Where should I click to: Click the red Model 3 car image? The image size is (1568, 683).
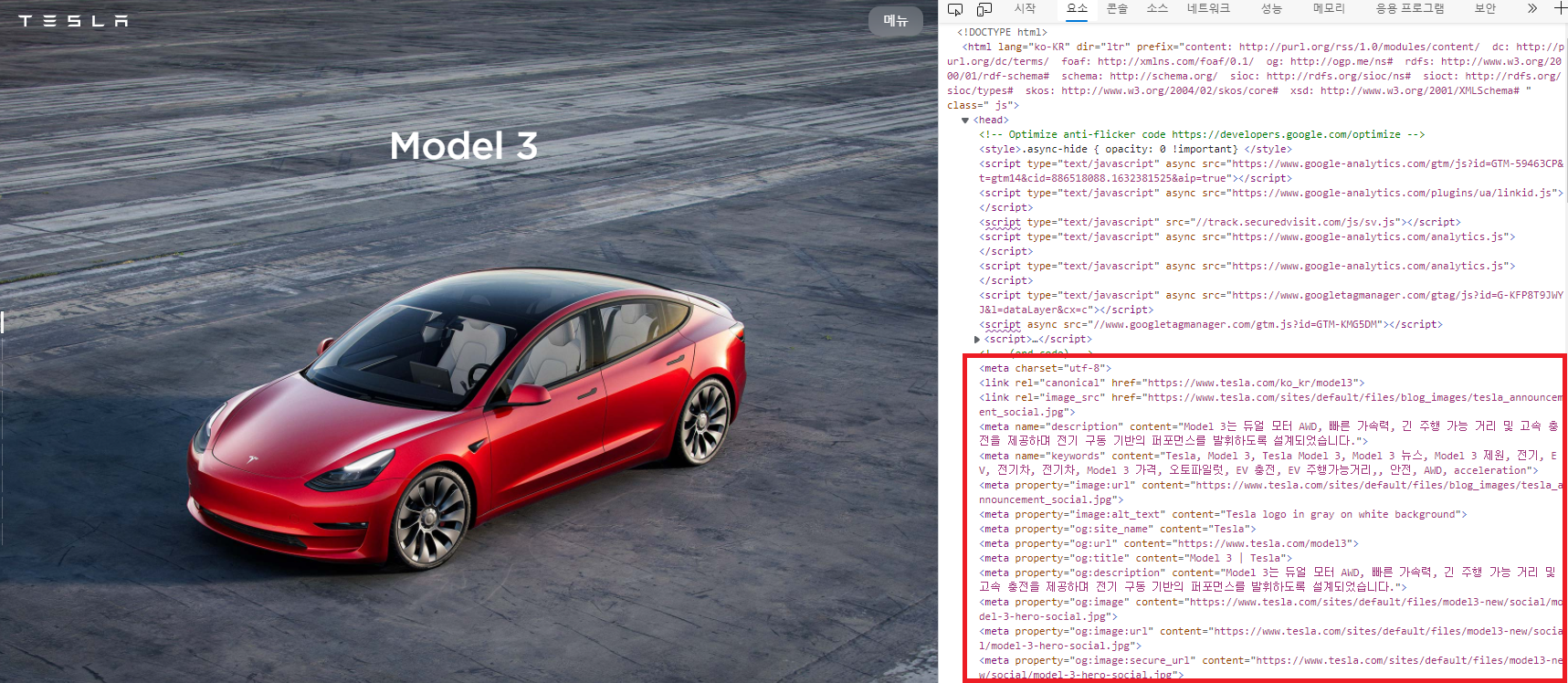(x=468, y=418)
